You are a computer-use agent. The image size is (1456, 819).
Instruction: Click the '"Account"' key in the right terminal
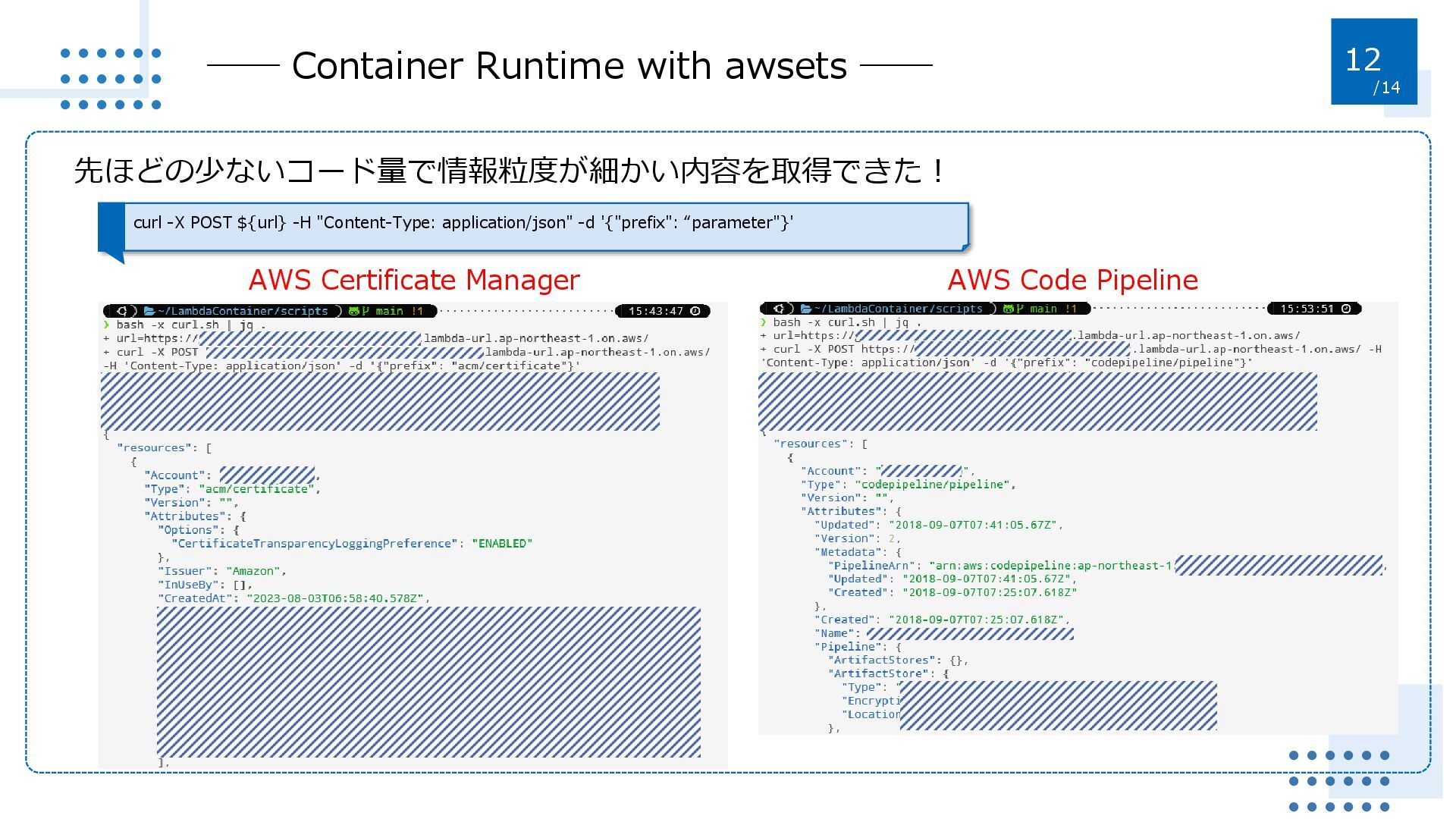(831, 471)
